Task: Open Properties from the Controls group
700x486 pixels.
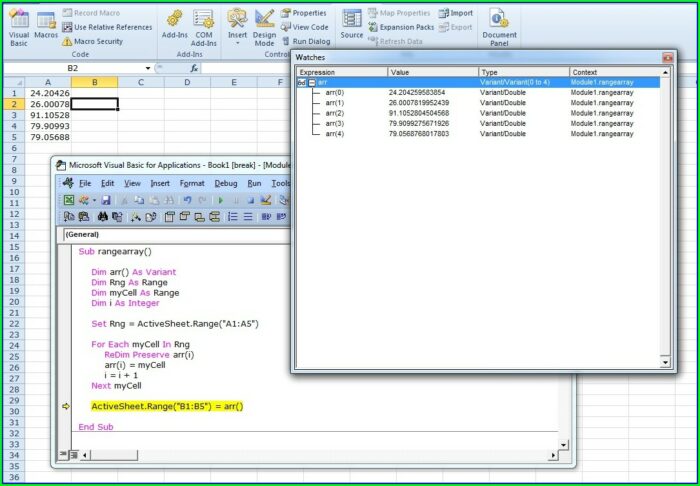Action: click(x=304, y=13)
